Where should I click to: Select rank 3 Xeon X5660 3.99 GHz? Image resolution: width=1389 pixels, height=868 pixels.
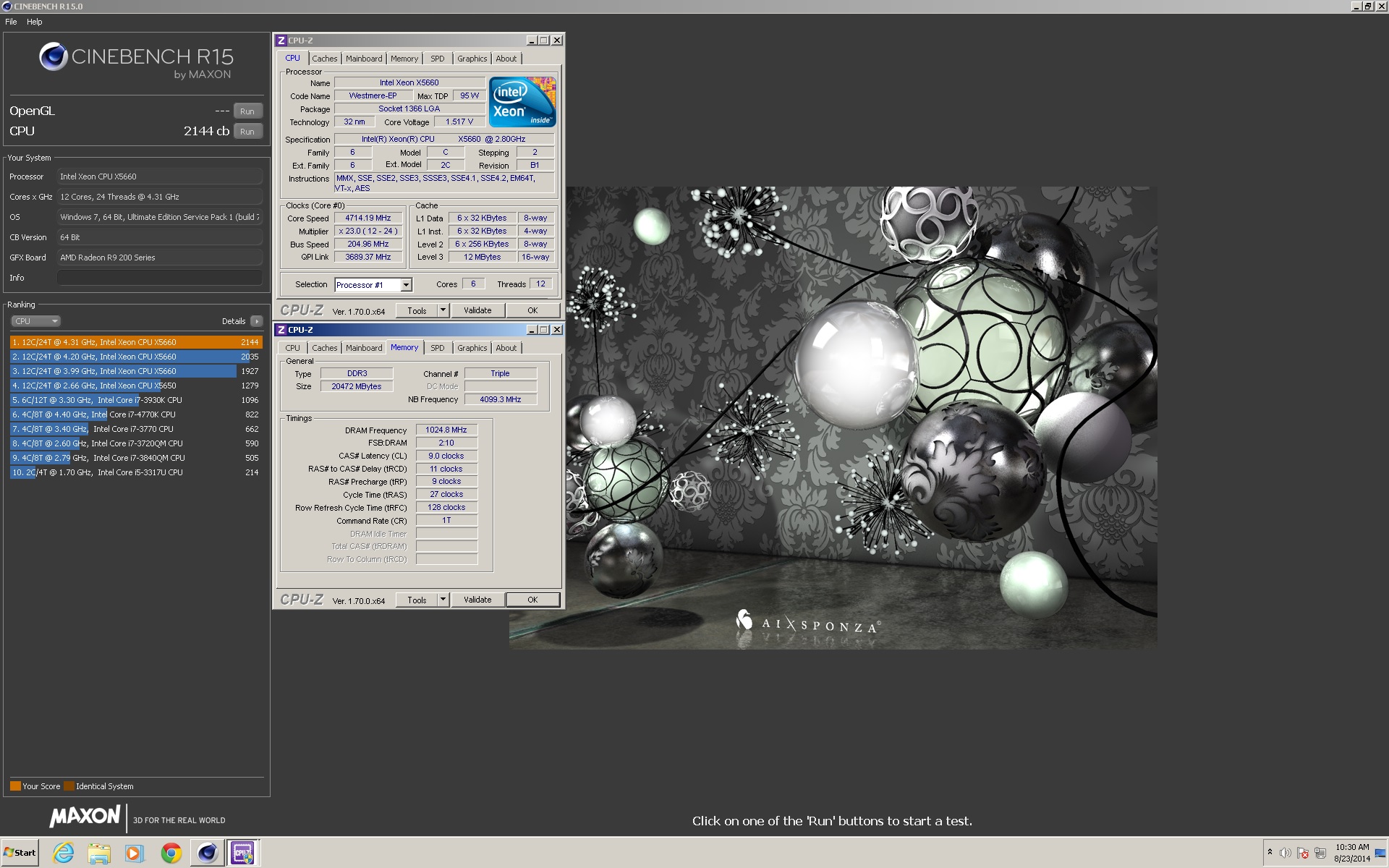(x=136, y=371)
